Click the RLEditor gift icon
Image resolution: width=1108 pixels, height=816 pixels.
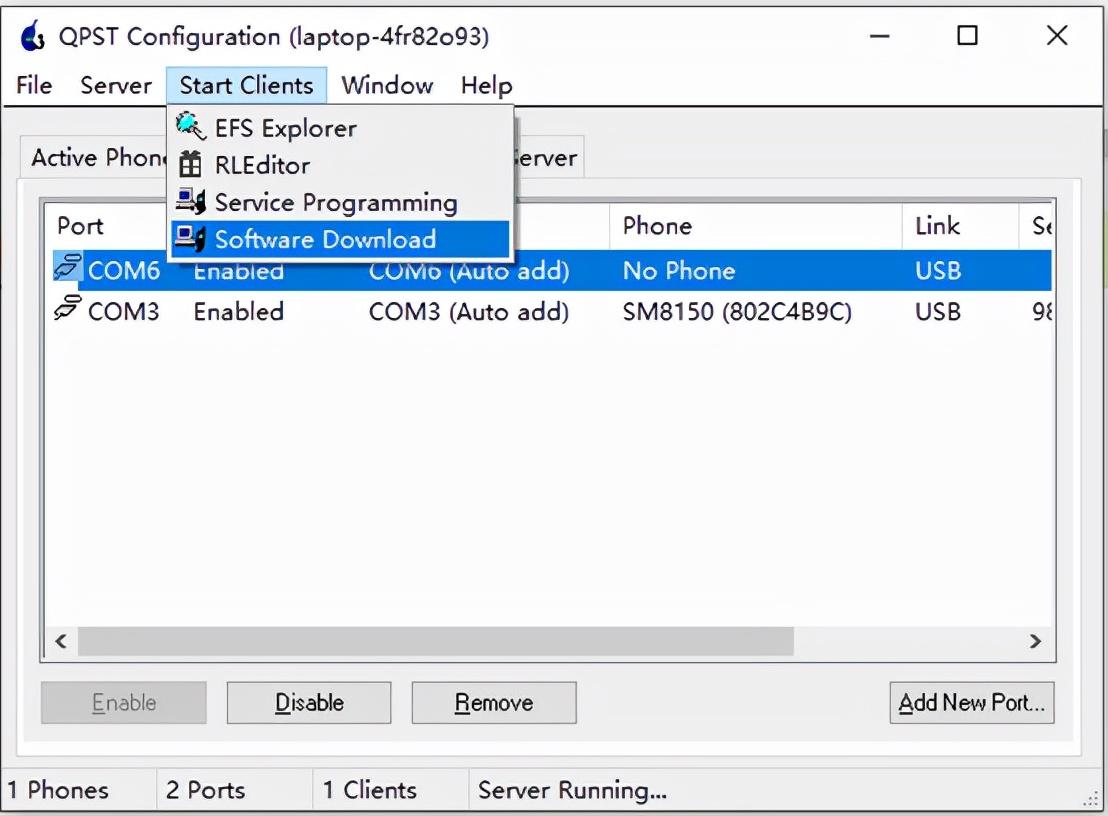190,165
